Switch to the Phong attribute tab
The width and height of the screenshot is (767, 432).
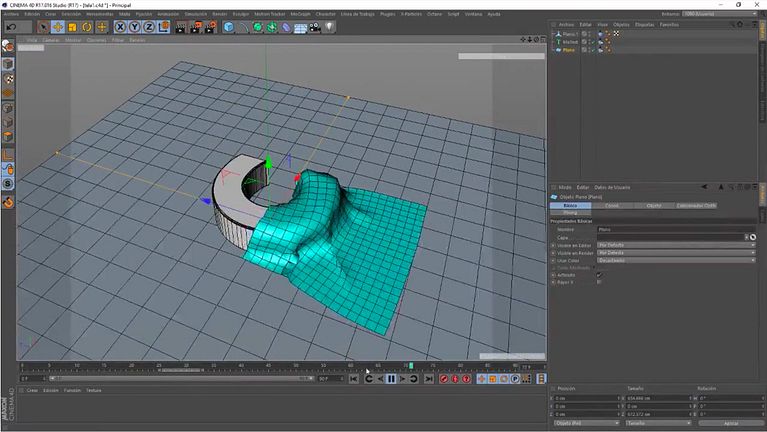click(x=570, y=213)
